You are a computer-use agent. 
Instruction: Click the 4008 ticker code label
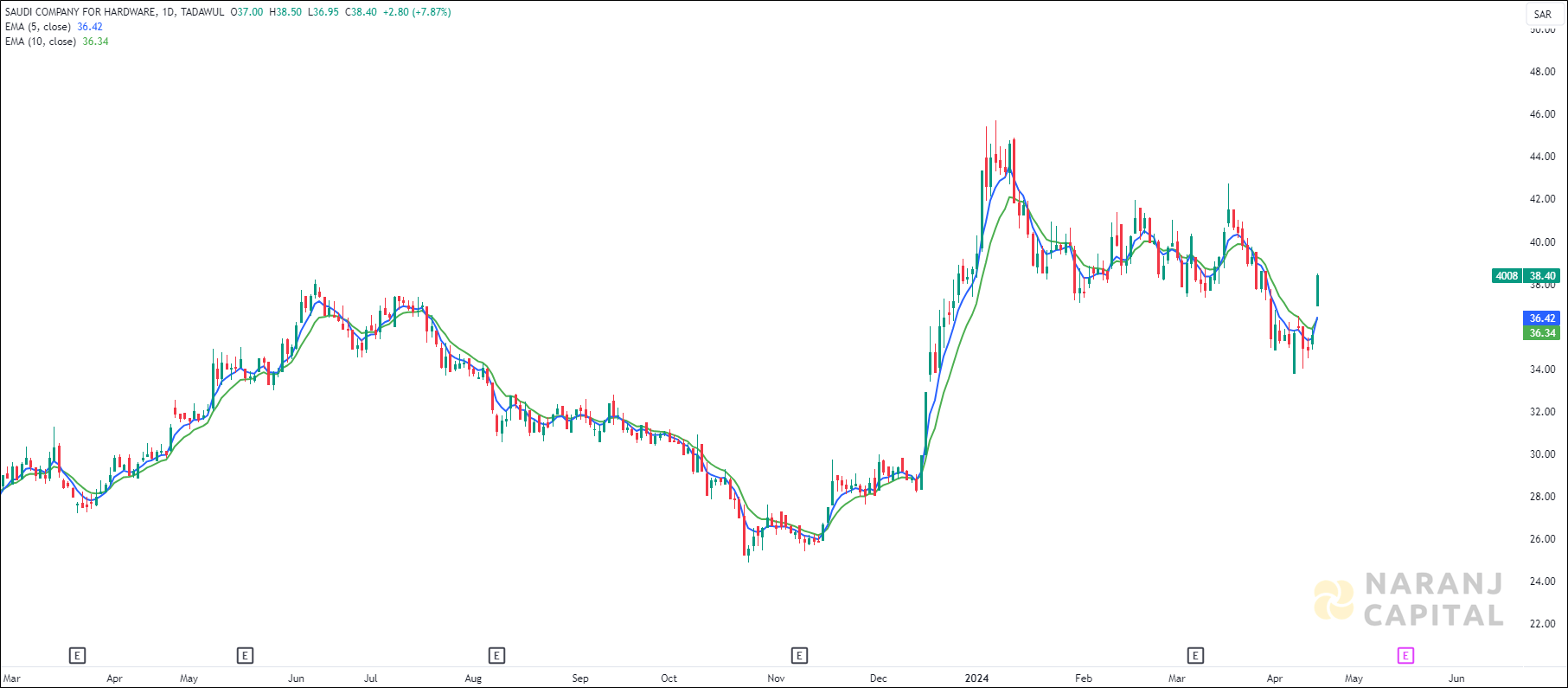point(1507,276)
